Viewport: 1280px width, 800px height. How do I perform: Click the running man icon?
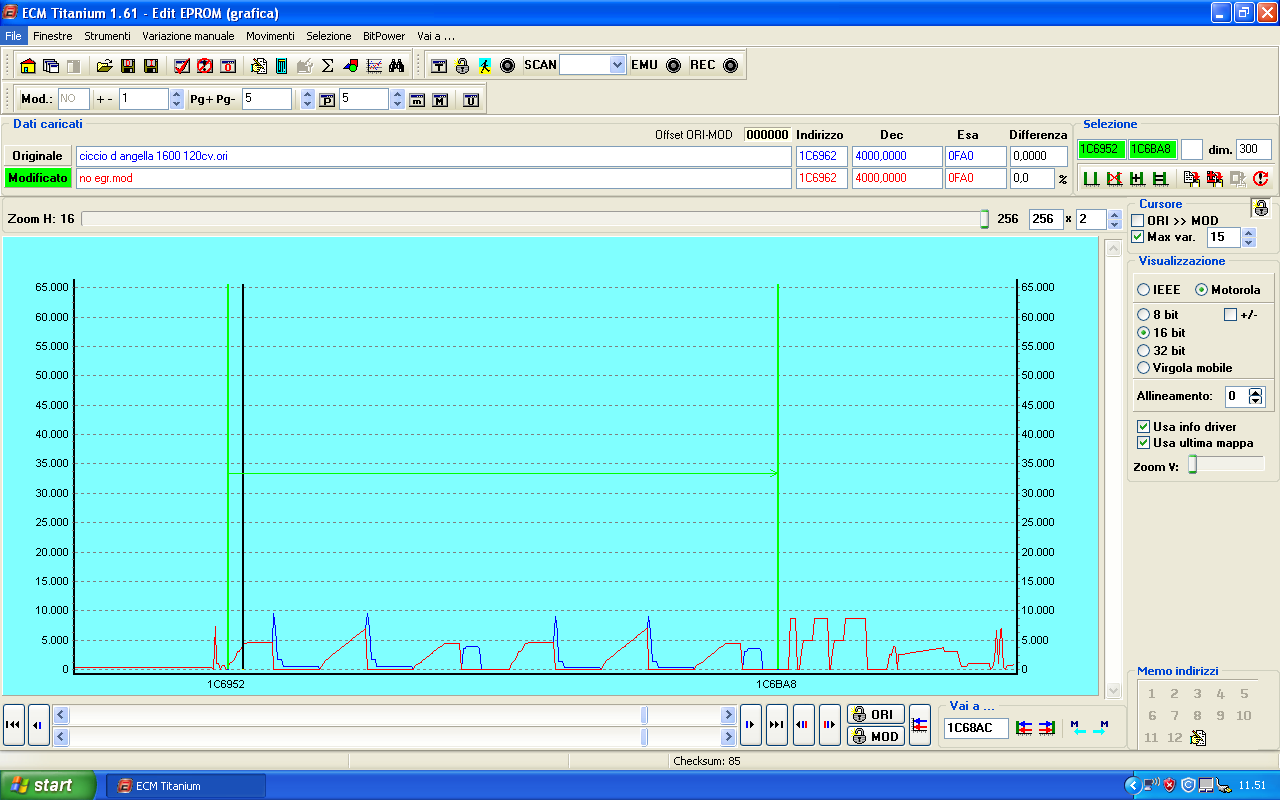(485, 66)
